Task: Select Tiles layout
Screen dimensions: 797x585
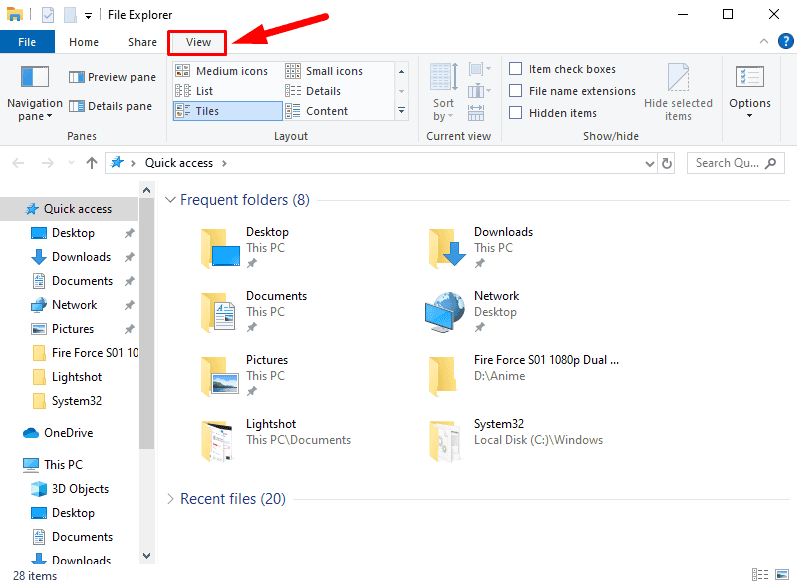Action: pos(227,111)
